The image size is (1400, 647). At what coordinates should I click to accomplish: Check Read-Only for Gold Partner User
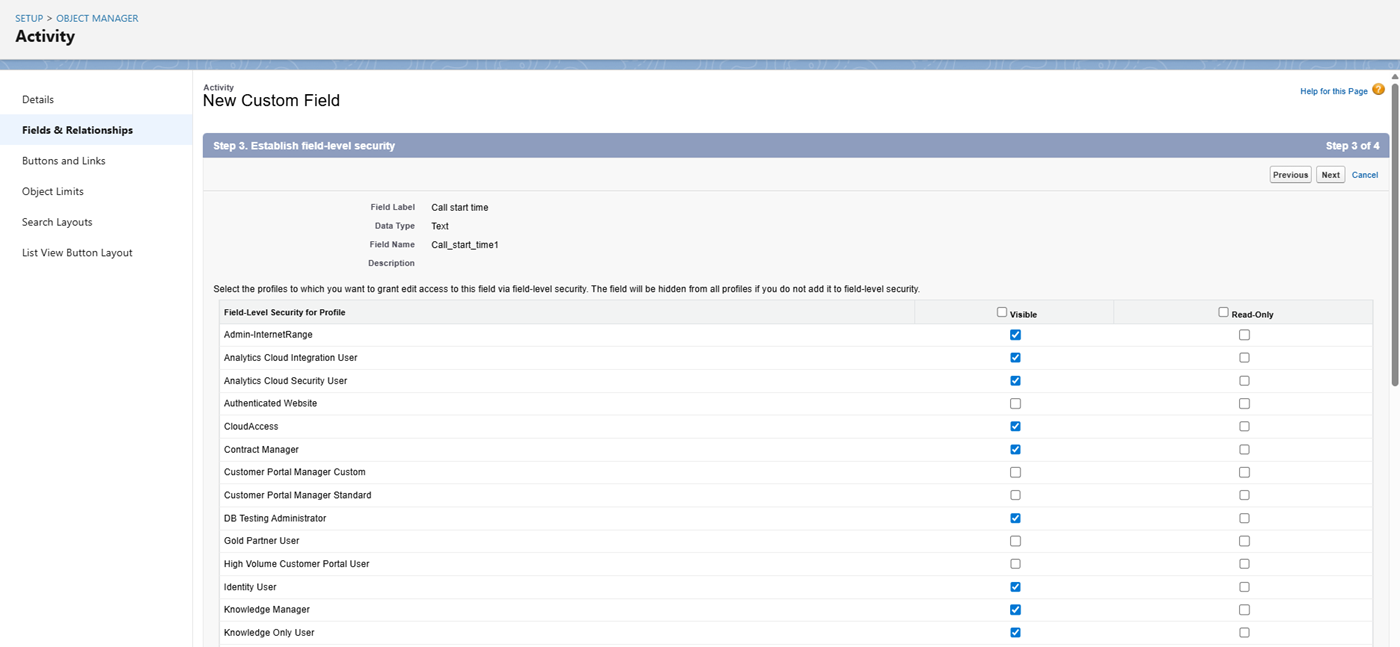coord(1244,541)
